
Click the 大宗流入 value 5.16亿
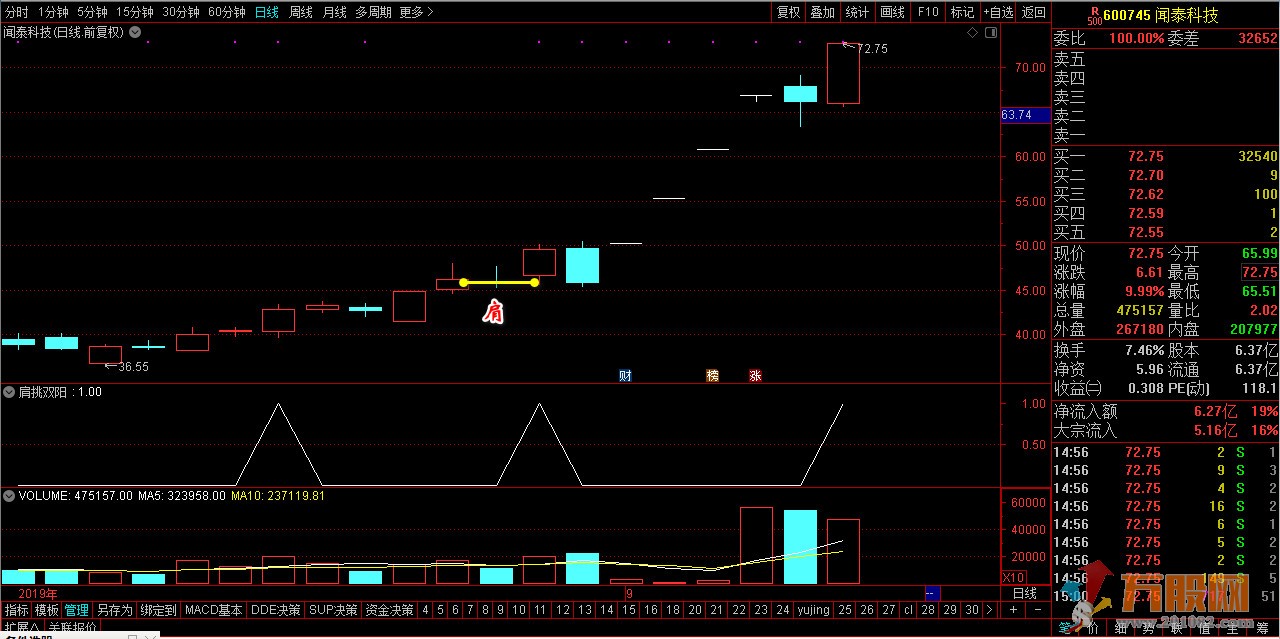(x=1217, y=430)
